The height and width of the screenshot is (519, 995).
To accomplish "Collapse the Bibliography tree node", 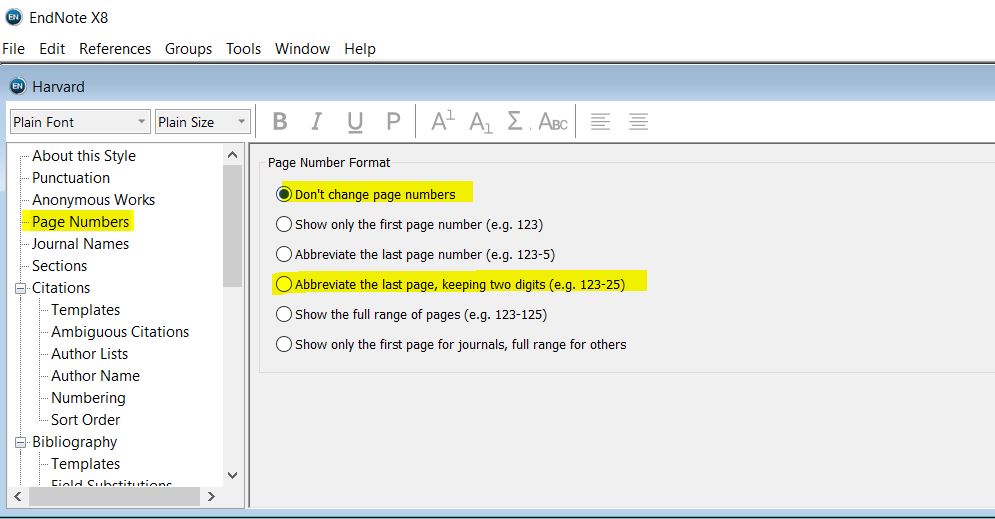I will (x=20, y=442).
